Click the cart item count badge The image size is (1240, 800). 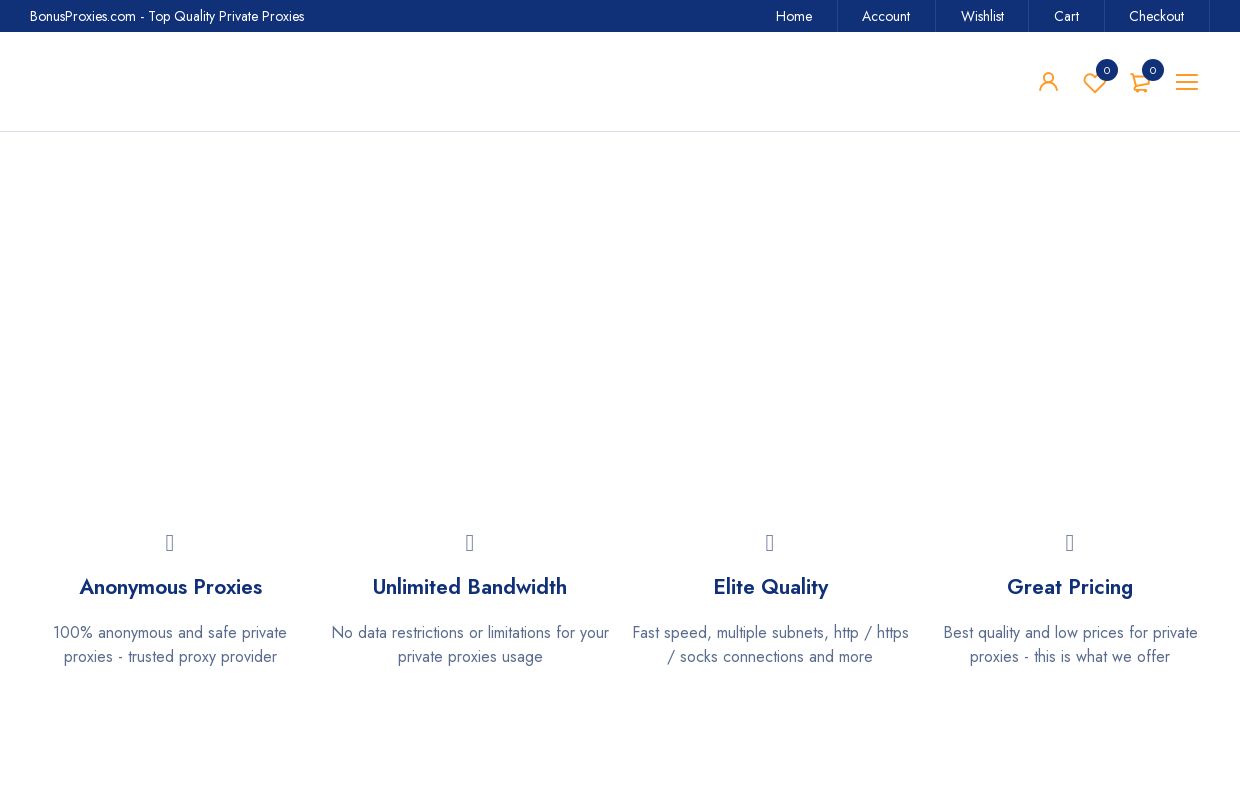(x=1153, y=70)
